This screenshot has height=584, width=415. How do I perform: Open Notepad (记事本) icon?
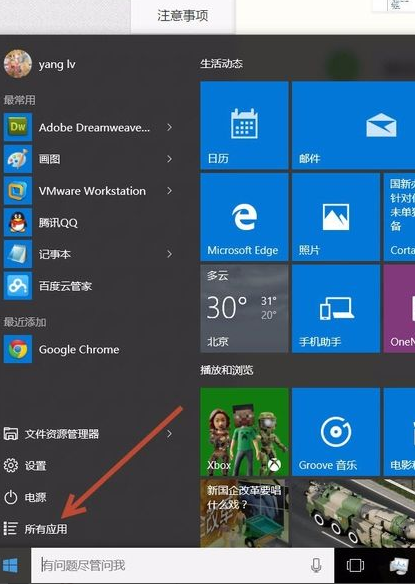tap(18, 254)
